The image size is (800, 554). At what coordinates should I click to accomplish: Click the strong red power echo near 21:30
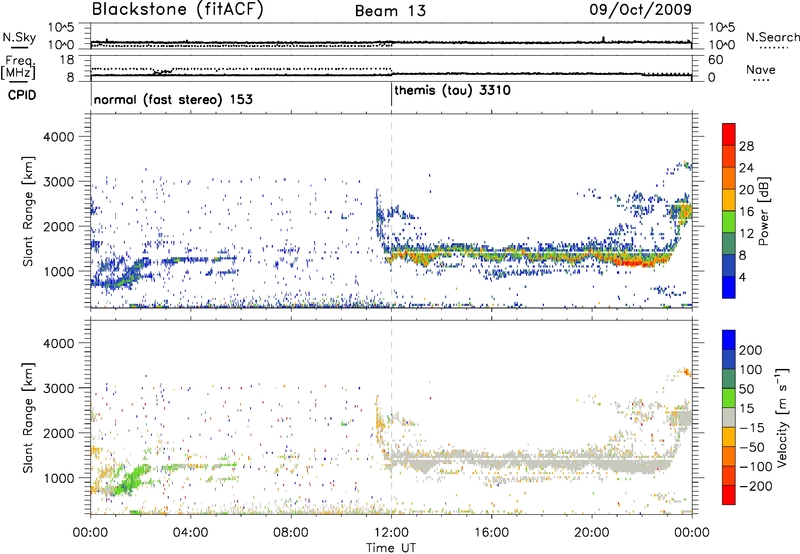tap(633, 263)
